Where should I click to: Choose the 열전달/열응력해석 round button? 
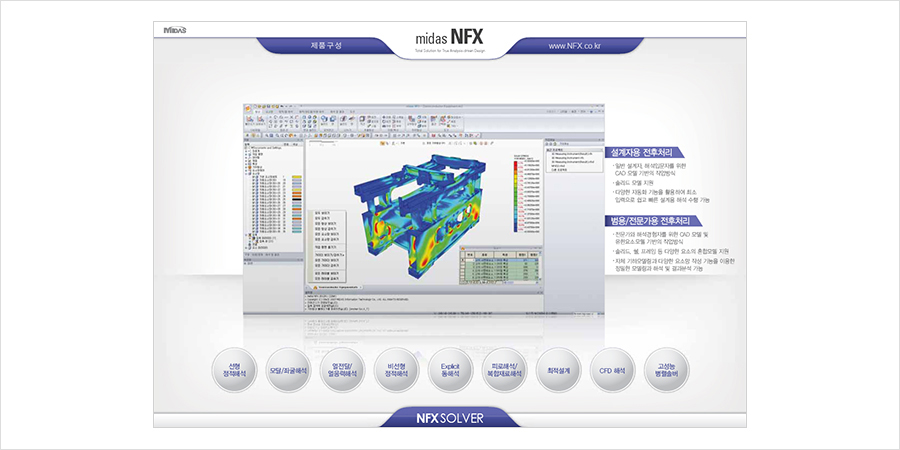tap(342, 370)
